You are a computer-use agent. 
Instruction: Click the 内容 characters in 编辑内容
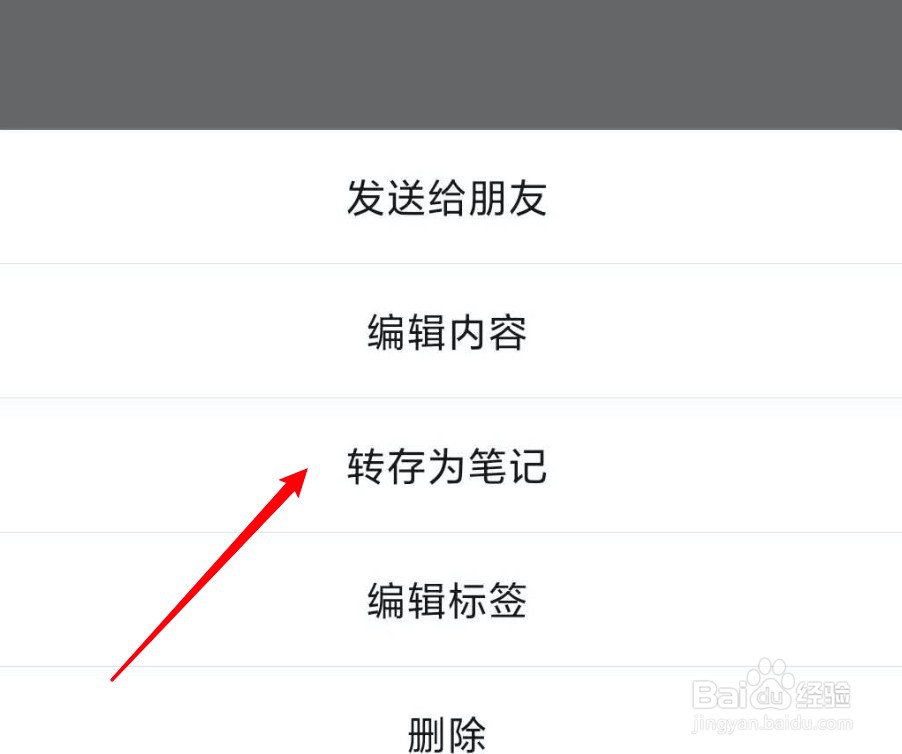click(x=487, y=332)
